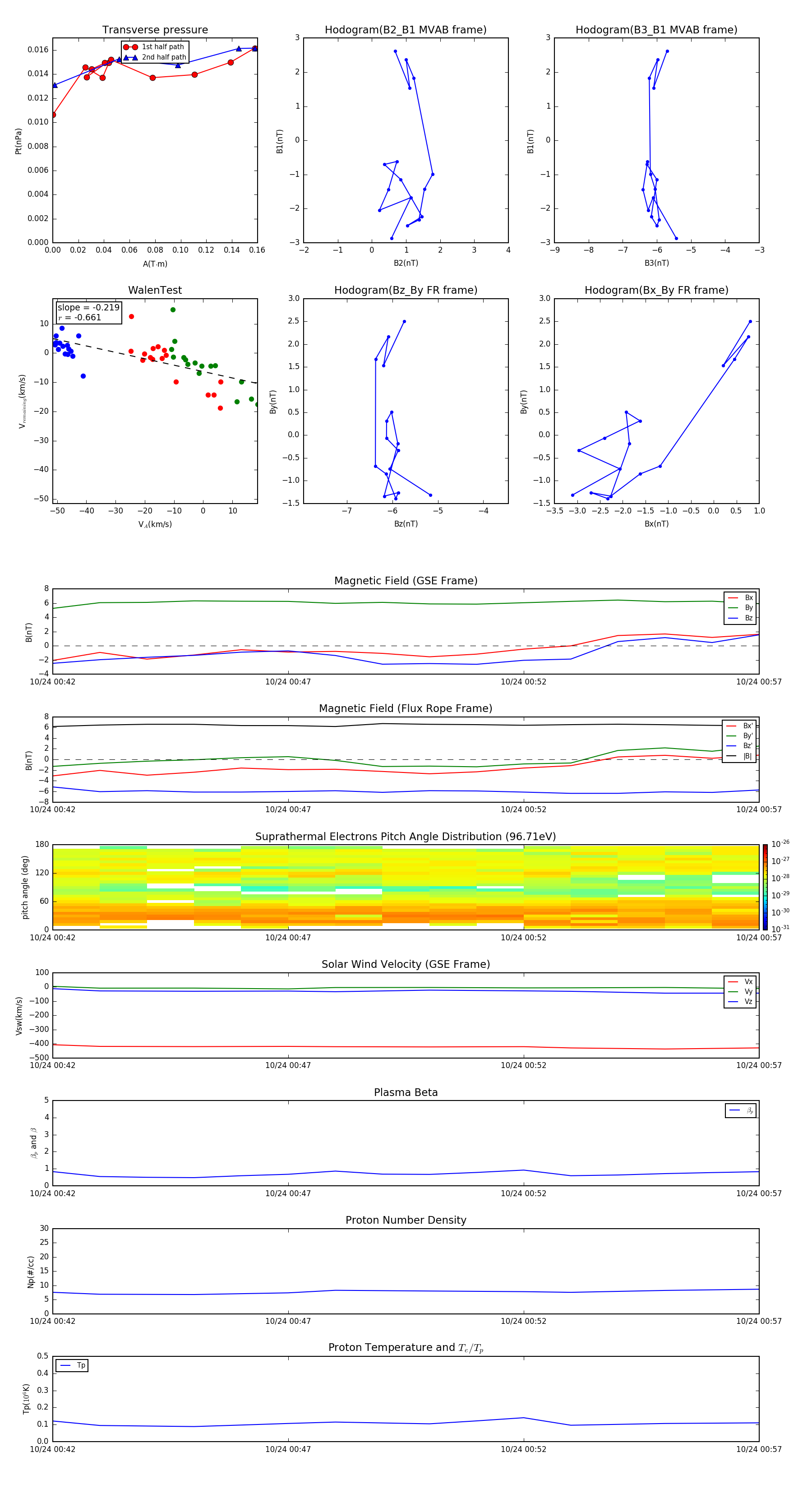Click the 'Plasma Beta' plot title

click(x=406, y=1092)
